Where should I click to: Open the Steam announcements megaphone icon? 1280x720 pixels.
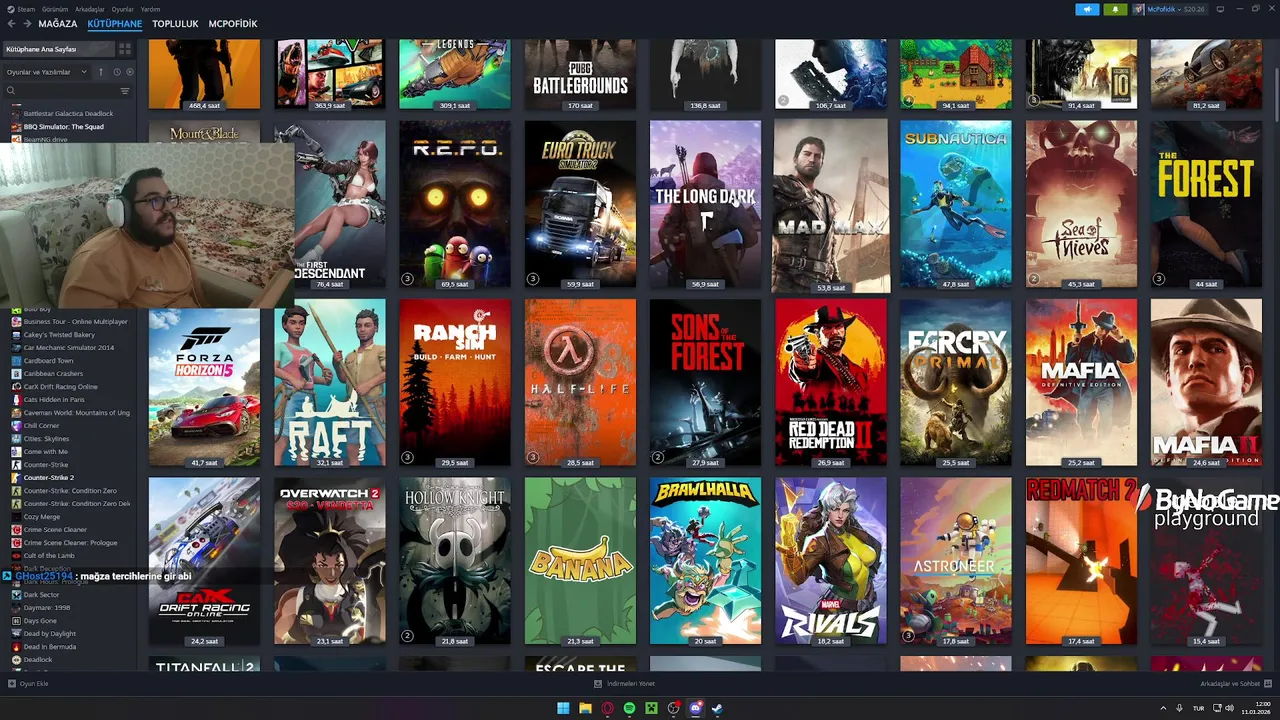[x=1087, y=9]
